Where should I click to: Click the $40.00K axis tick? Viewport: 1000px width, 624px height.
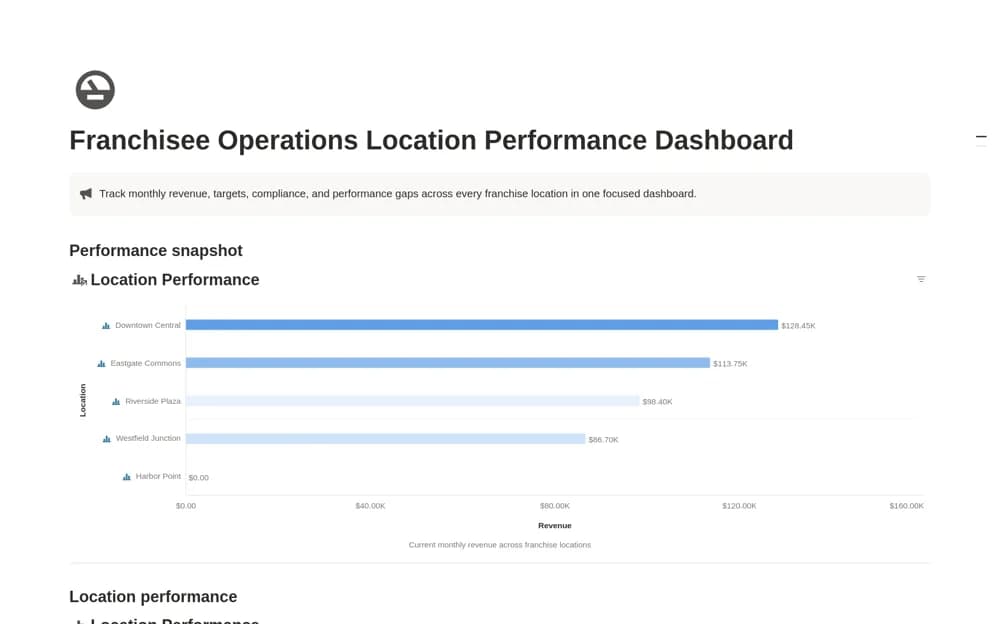(x=371, y=505)
